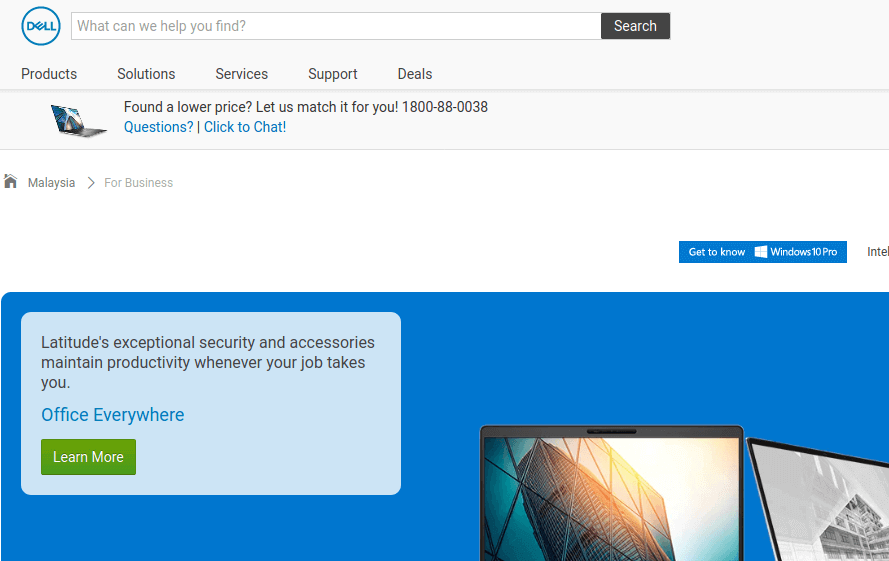Open the Services menu
The width and height of the screenshot is (889, 561).
[242, 74]
